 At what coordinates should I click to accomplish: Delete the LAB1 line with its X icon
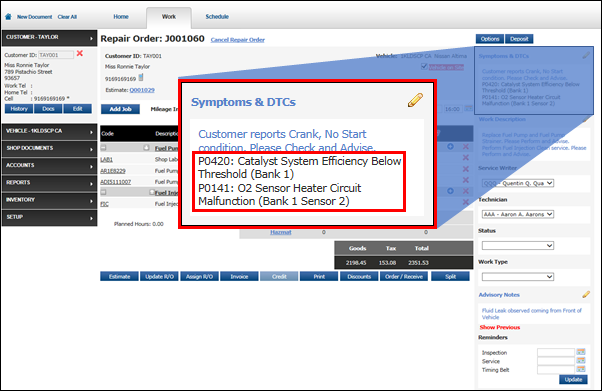click(x=466, y=157)
